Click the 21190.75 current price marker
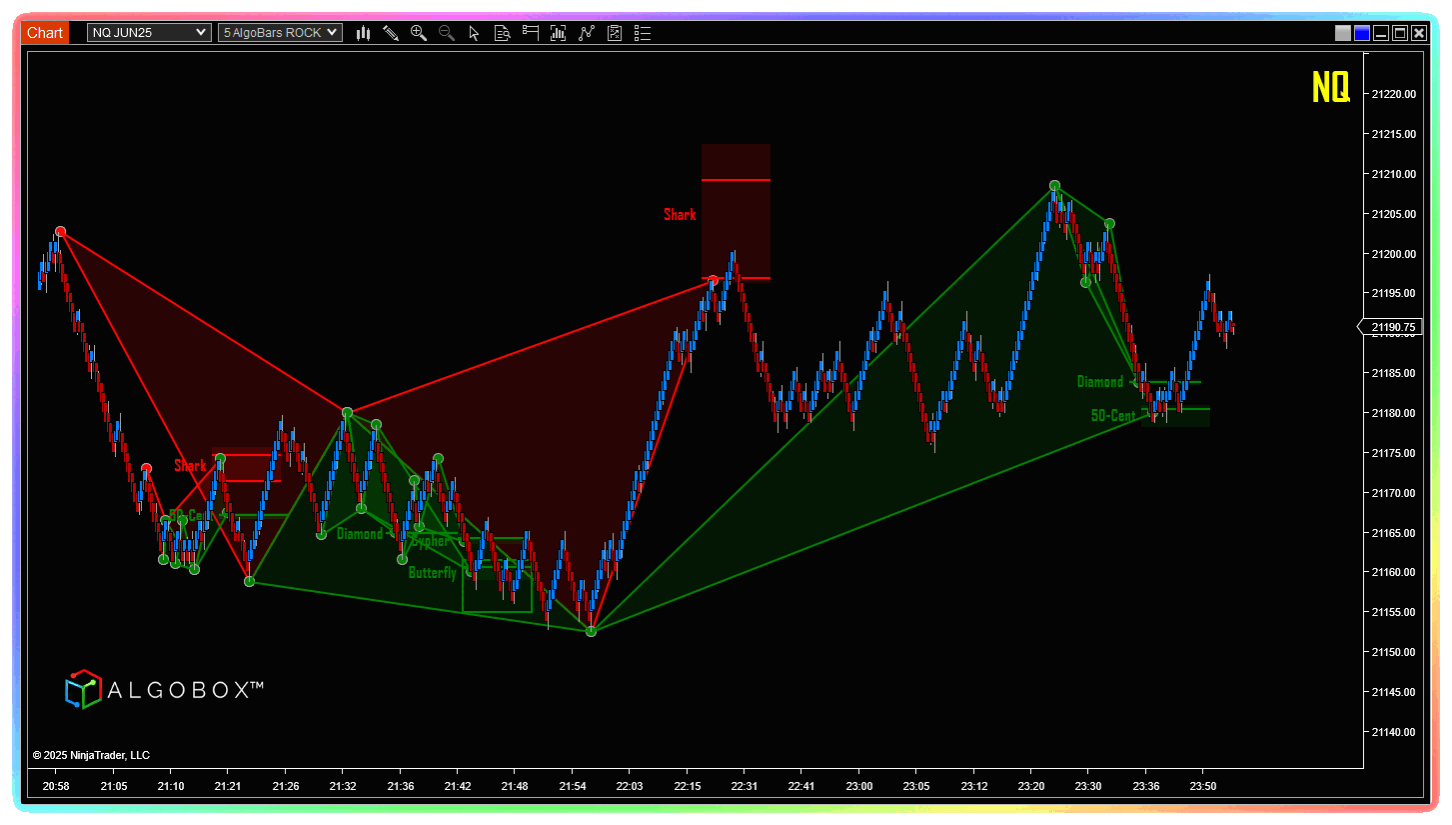This screenshot has width=1452, height=825. [x=1392, y=327]
